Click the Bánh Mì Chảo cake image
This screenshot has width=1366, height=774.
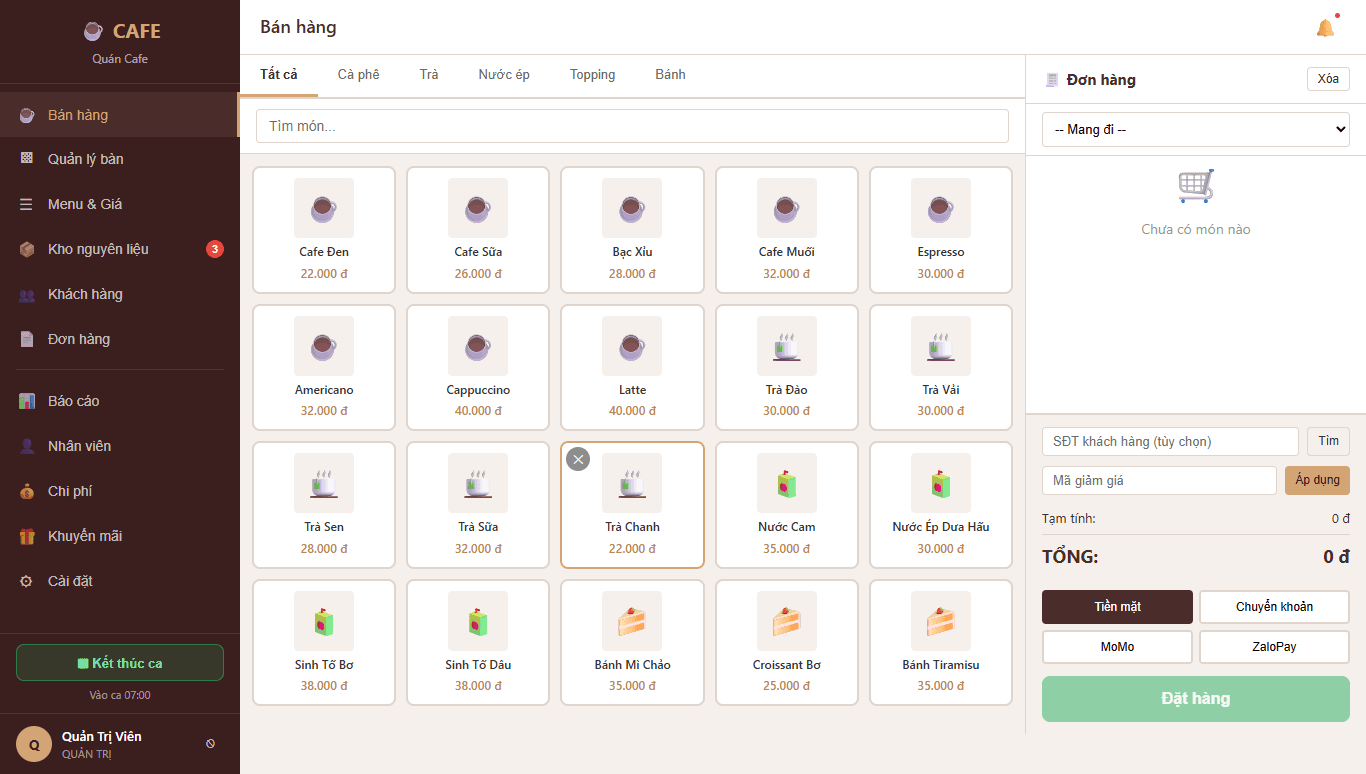click(632, 621)
